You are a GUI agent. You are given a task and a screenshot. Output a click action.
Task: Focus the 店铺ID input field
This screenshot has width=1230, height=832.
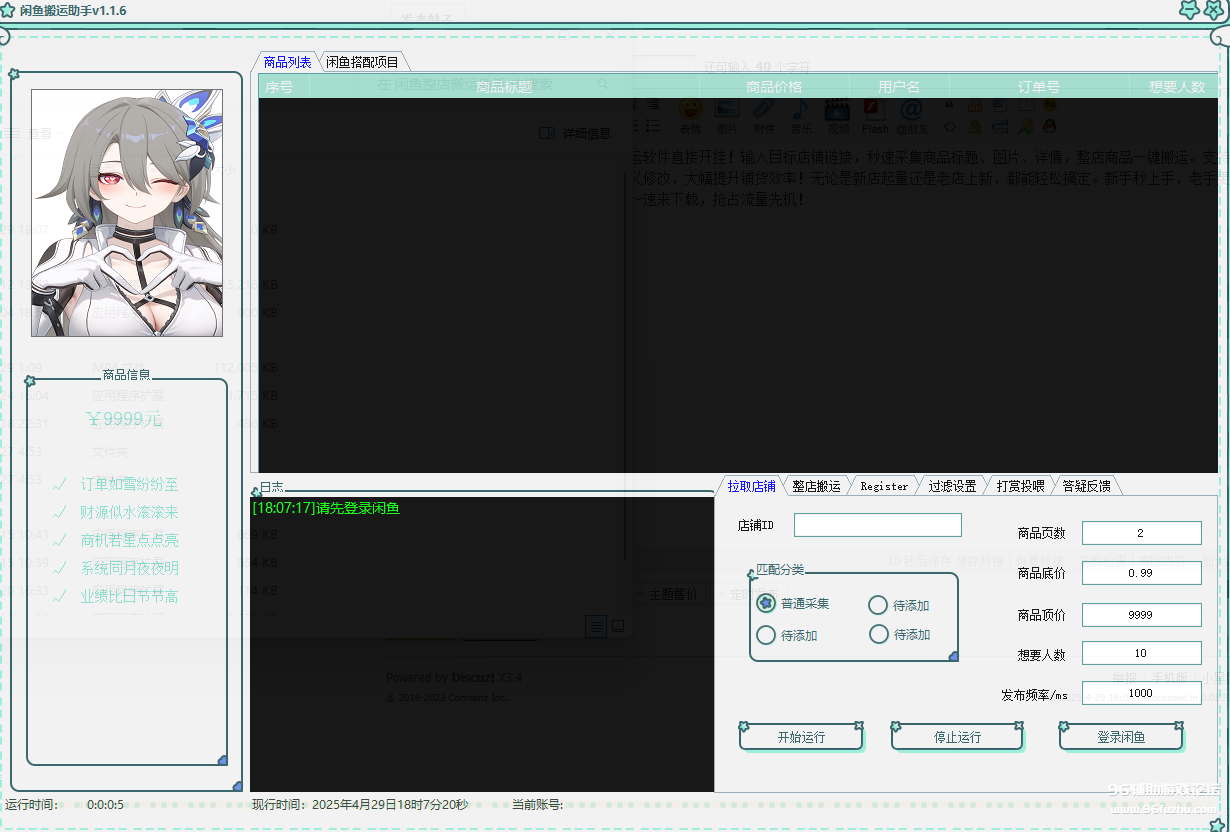pyautogui.click(x=877, y=525)
